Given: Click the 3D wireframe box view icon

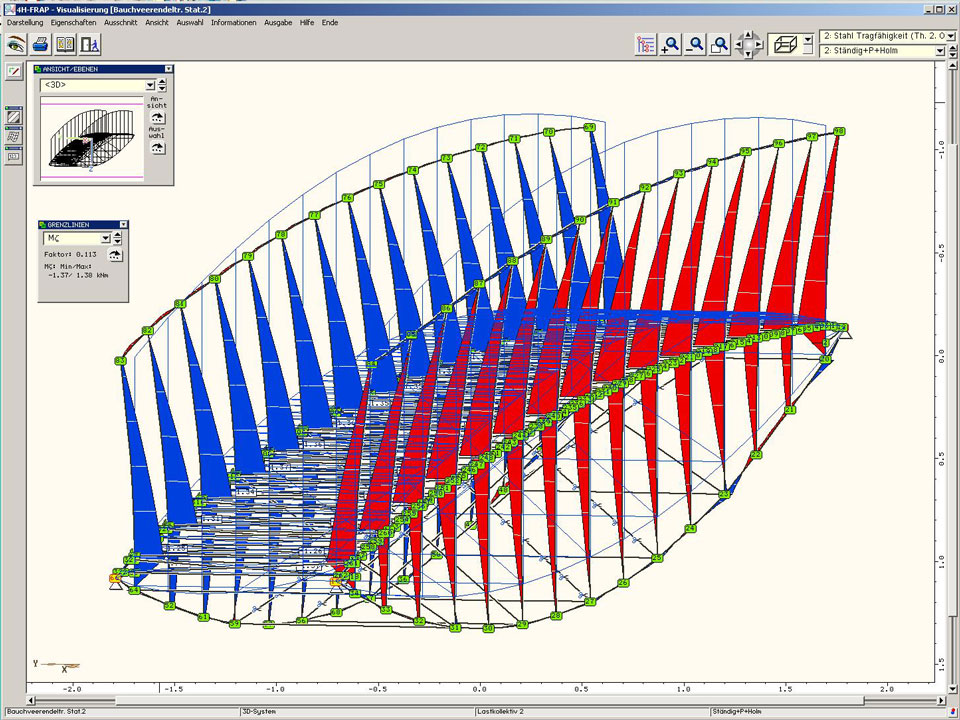Looking at the screenshot, I should tap(787, 44).
